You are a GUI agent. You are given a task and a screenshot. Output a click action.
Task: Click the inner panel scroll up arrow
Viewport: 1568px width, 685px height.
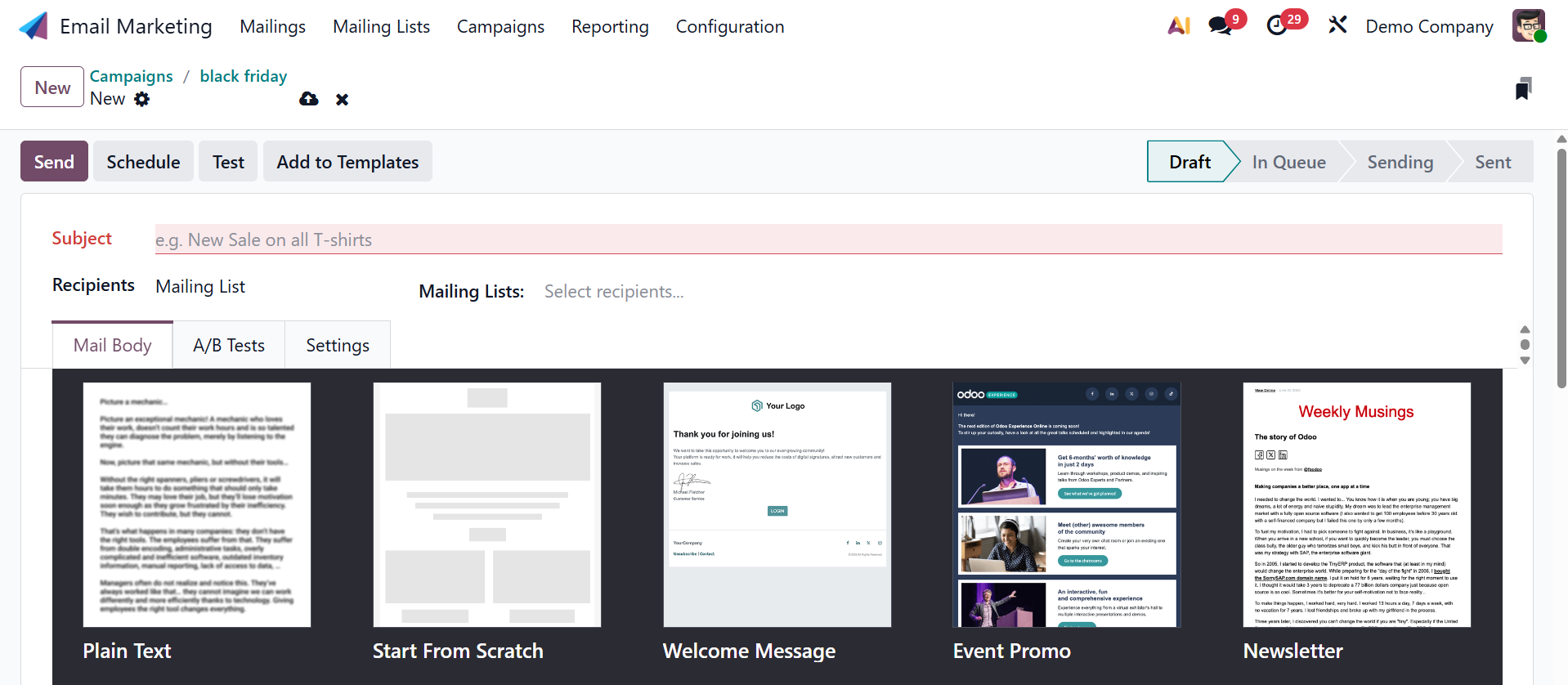pos(1525,329)
